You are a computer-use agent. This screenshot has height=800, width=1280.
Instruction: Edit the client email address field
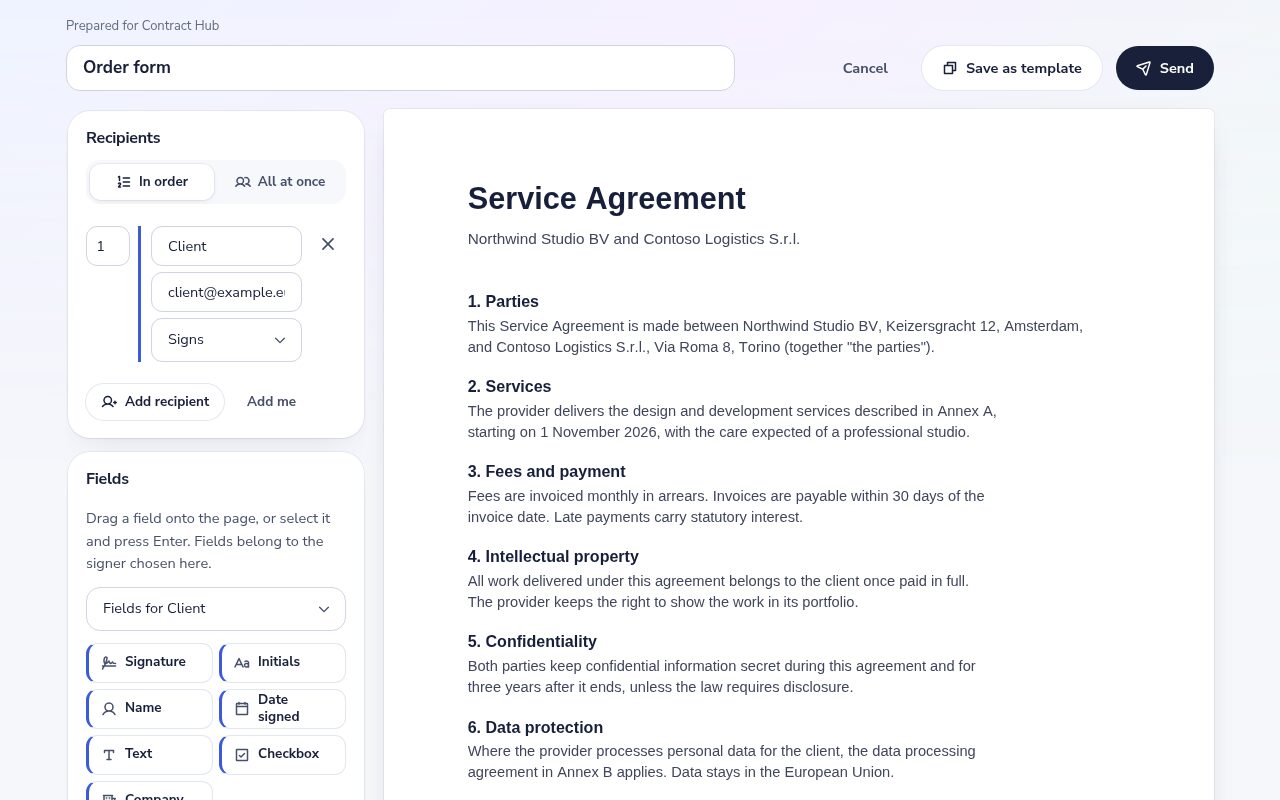tap(226, 292)
